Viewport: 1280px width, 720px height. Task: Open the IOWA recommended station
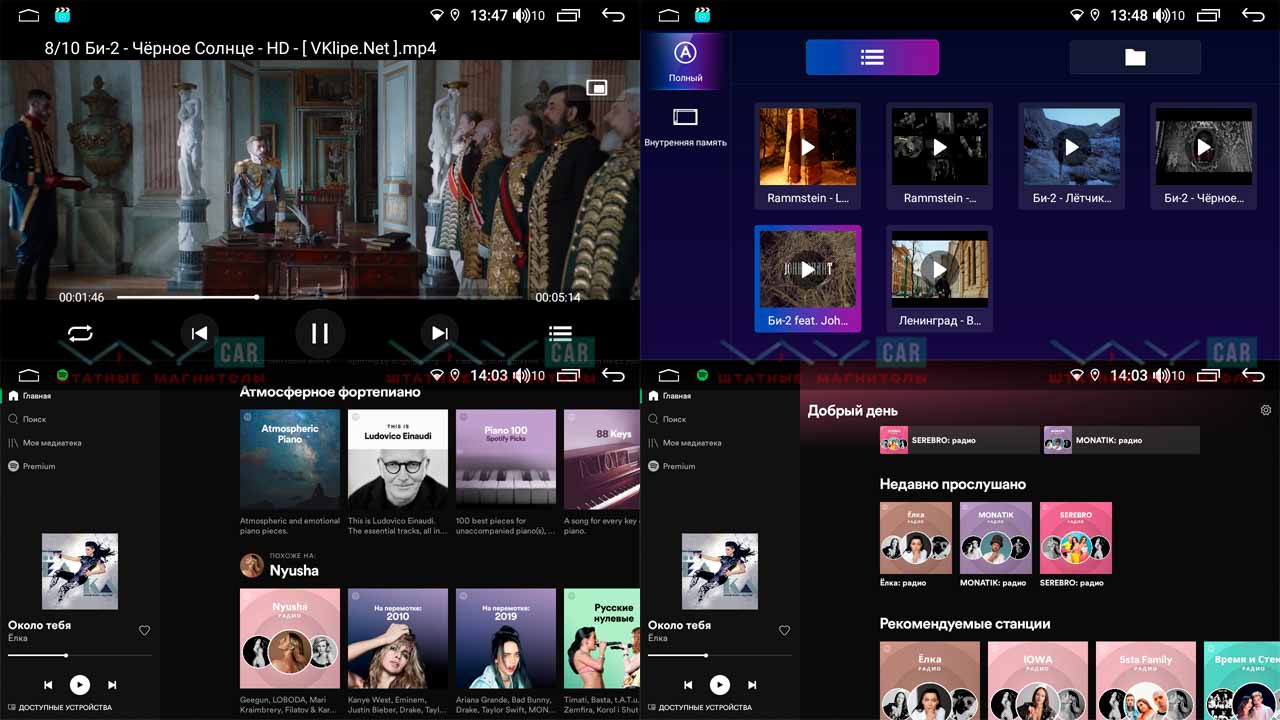[x=1037, y=680]
